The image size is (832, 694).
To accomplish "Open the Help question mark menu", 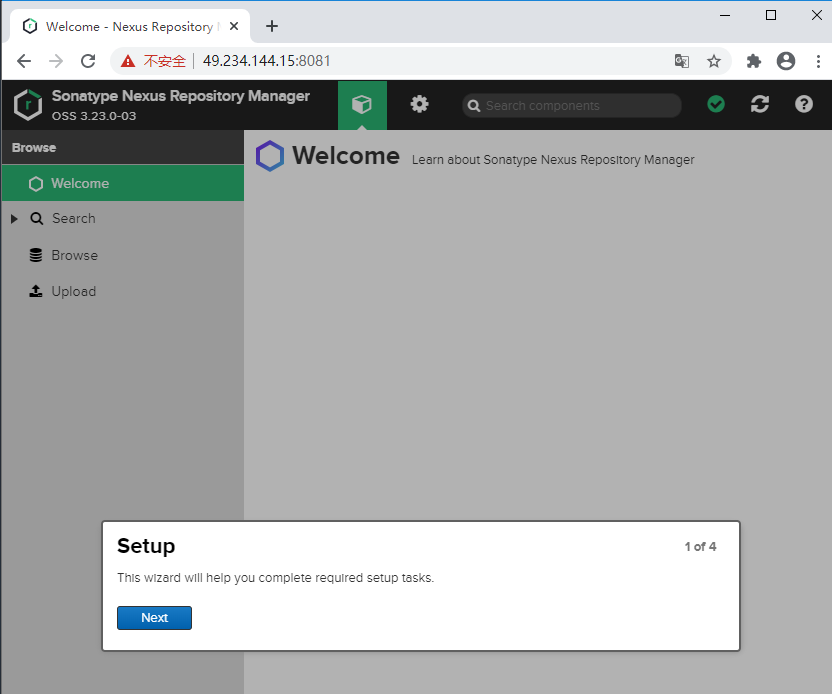I will click(804, 104).
